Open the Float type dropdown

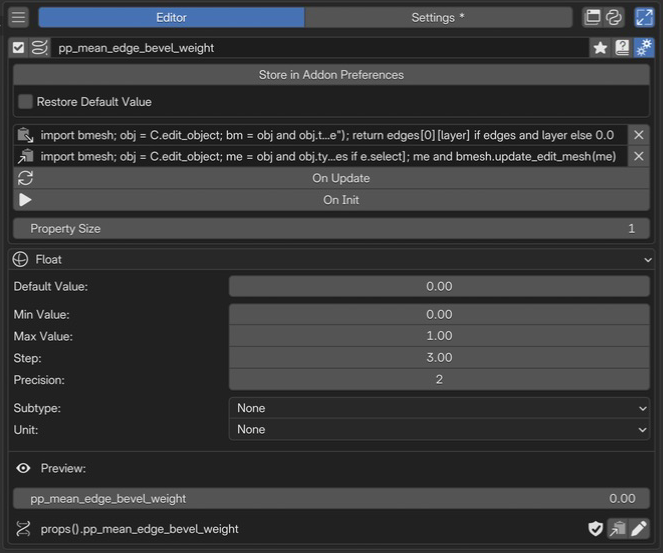pos(331,259)
